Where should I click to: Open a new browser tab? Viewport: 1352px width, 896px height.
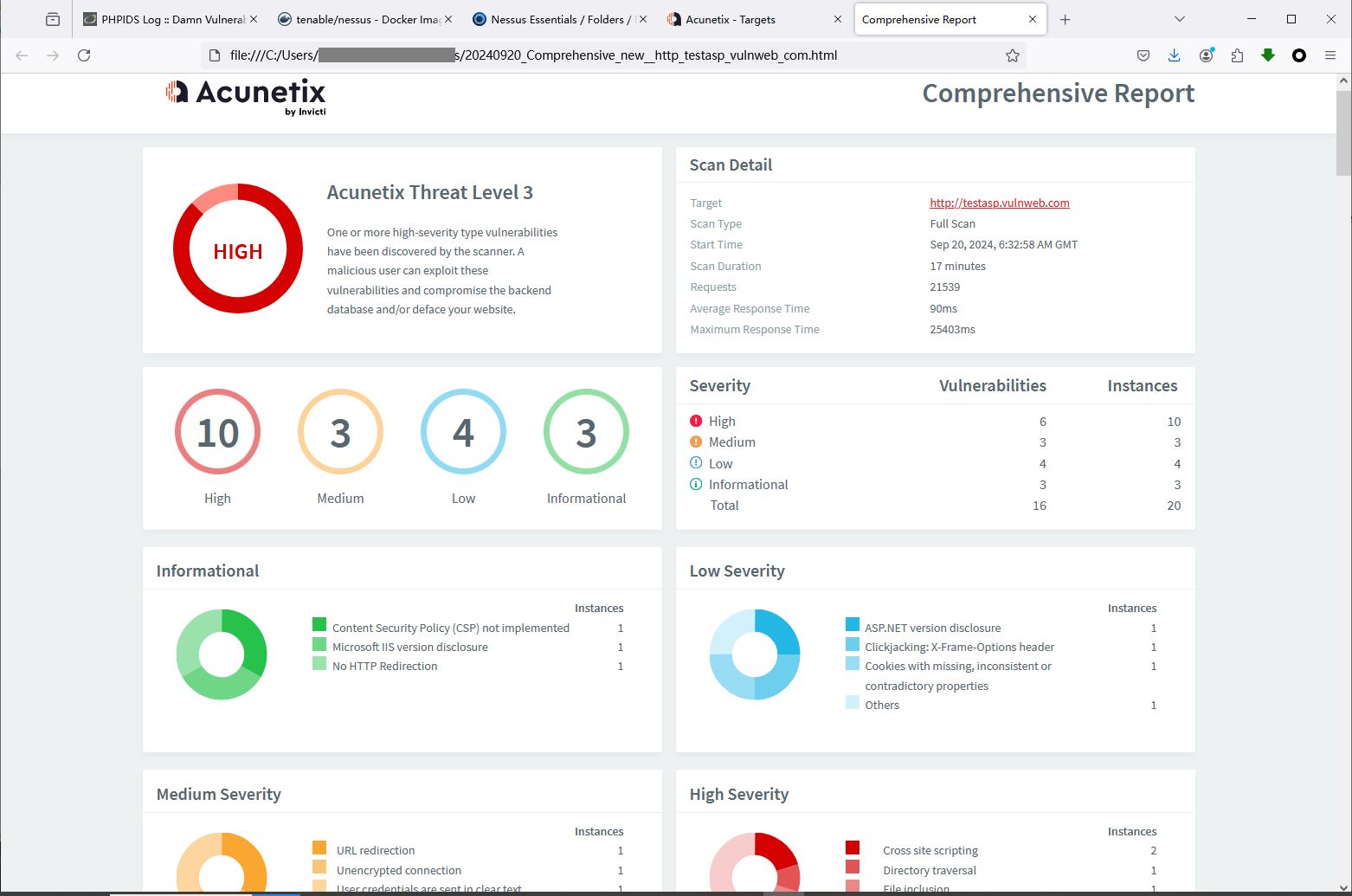click(x=1066, y=19)
